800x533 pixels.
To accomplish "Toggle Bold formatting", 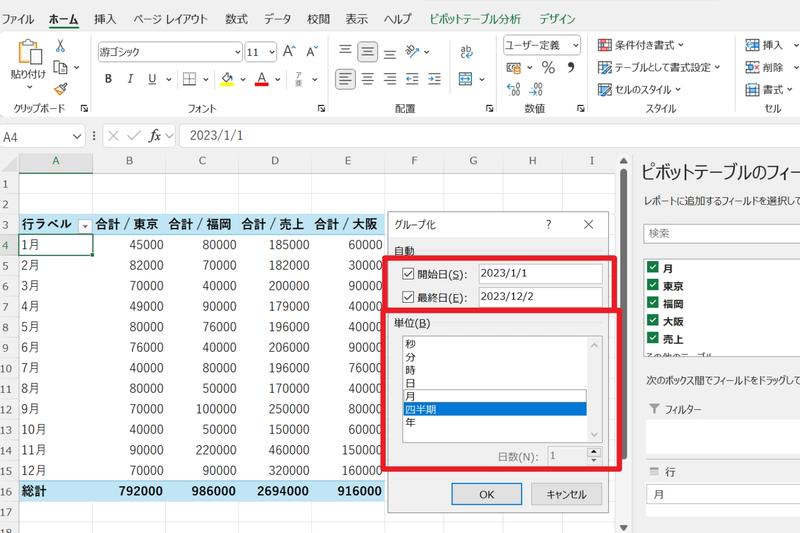I will click(108, 79).
